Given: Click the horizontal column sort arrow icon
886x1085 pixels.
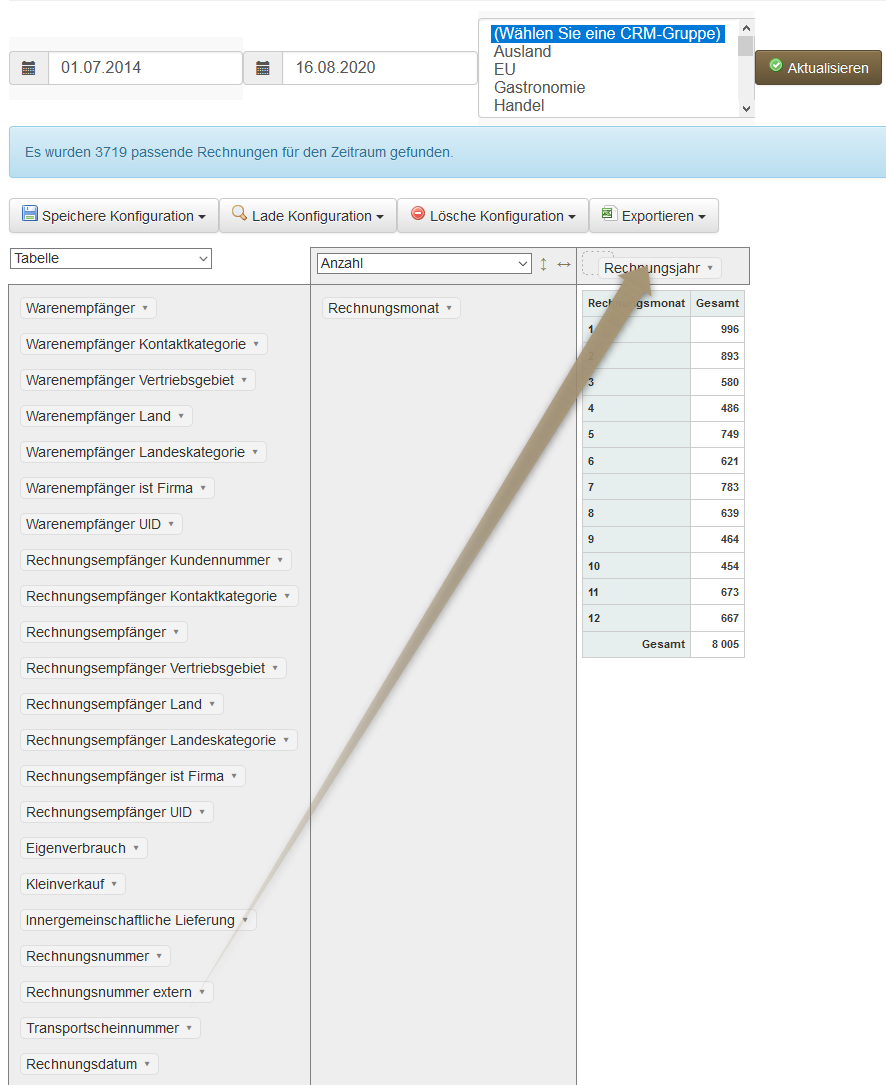Looking at the screenshot, I should pyautogui.click(x=564, y=264).
